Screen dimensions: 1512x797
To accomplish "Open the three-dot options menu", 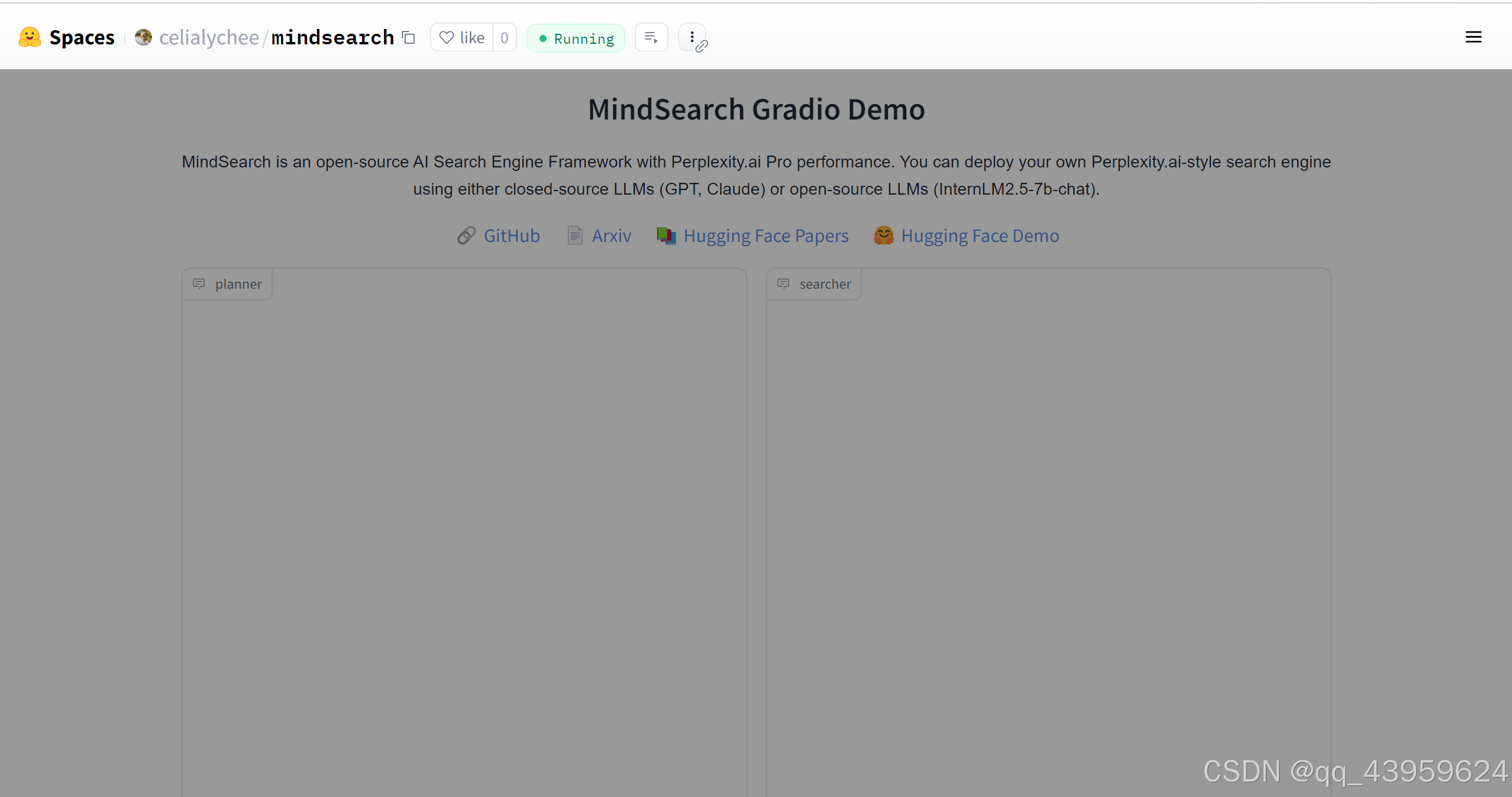I will pyautogui.click(x=692, y=38).
